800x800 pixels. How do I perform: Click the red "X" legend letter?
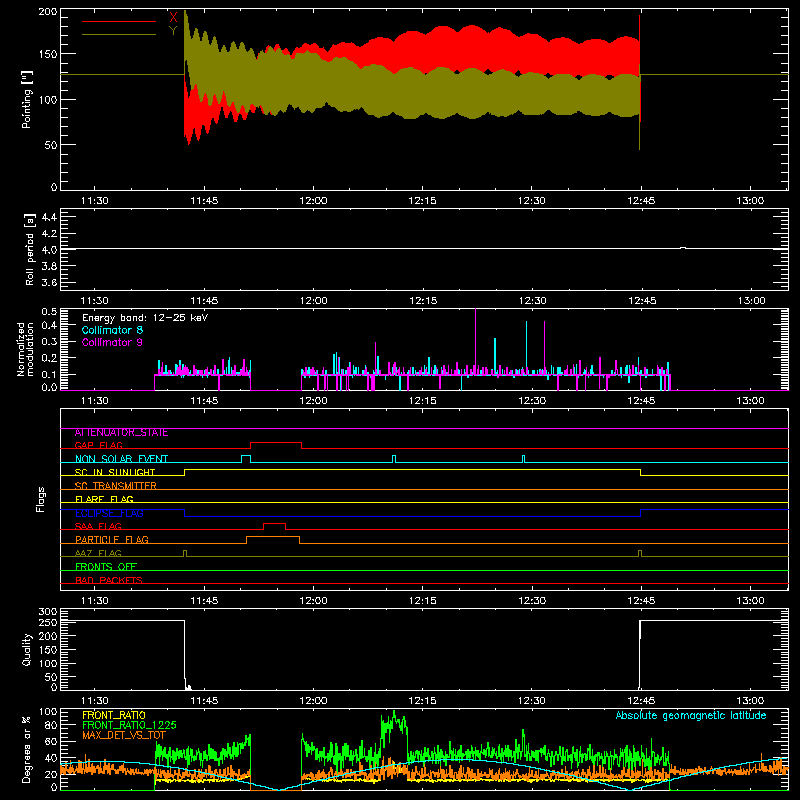point(173,18)
